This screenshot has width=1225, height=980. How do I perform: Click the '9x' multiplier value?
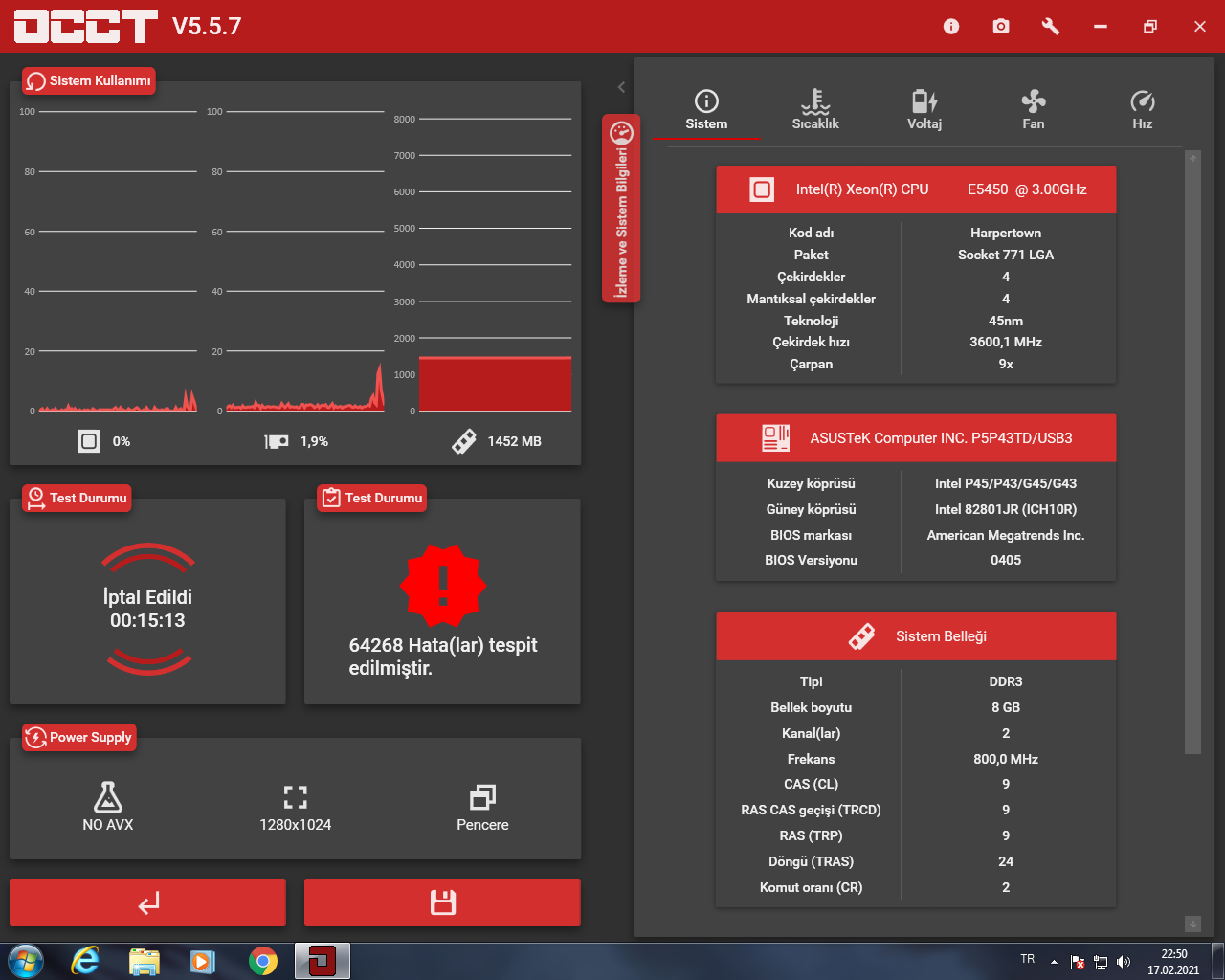click(1006, 364)
